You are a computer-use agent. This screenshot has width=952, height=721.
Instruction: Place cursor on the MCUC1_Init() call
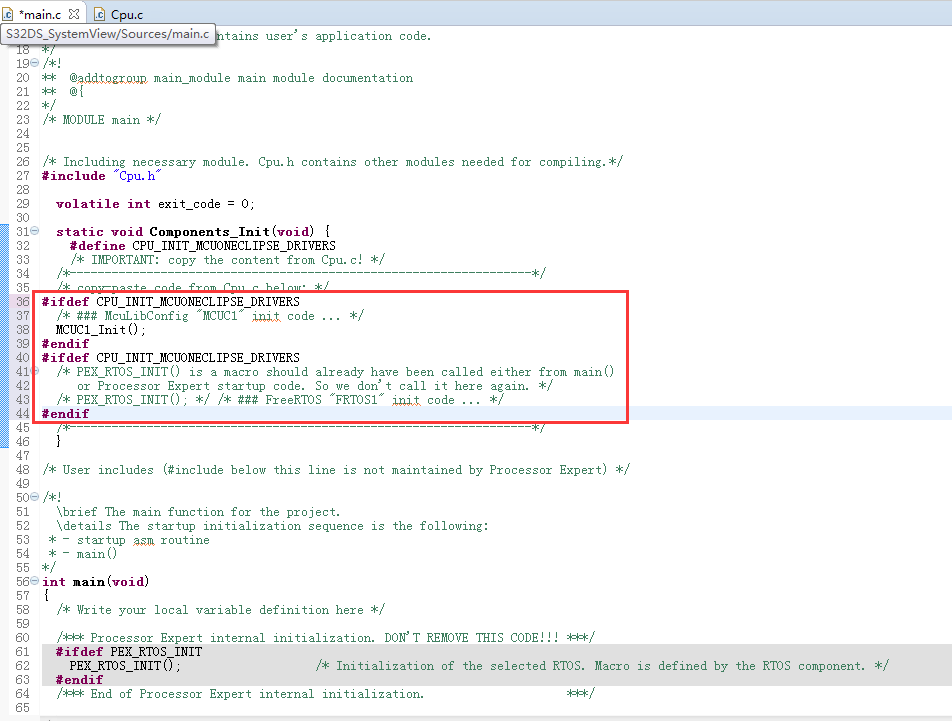(100, 329)
